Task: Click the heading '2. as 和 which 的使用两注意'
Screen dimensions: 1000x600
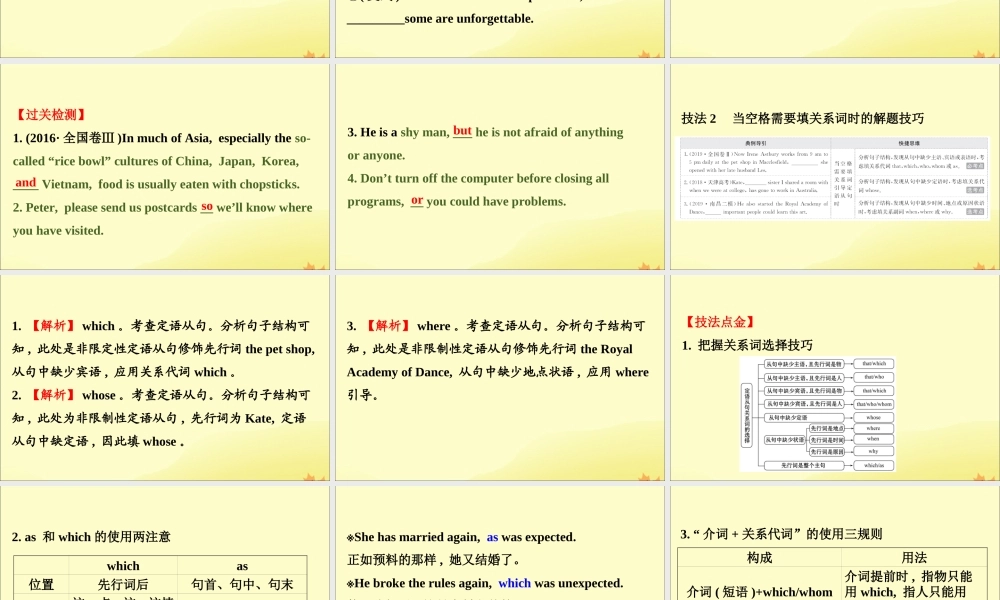Action: [x=91, y=537]
